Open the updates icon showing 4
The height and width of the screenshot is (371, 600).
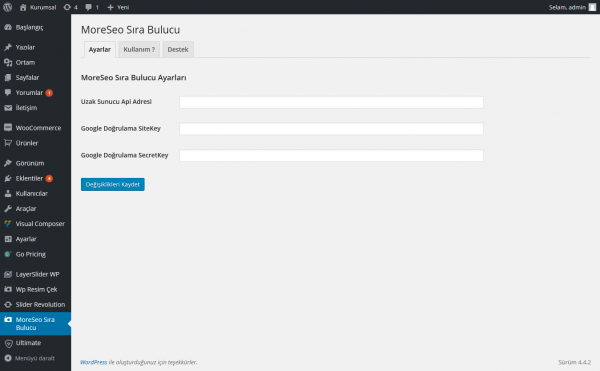[67, 7]
